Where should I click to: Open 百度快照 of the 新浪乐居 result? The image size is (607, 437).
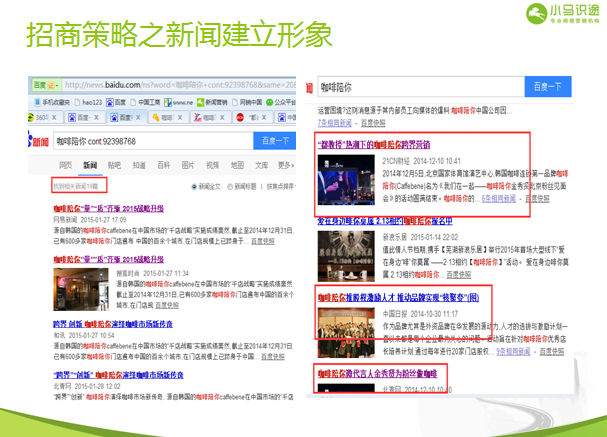459,274
